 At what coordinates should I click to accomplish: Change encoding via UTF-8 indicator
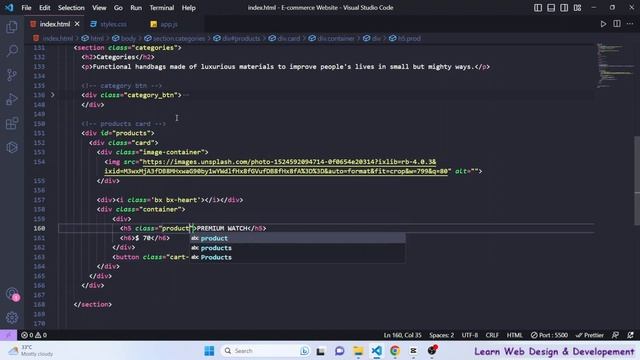coord(470,335)
